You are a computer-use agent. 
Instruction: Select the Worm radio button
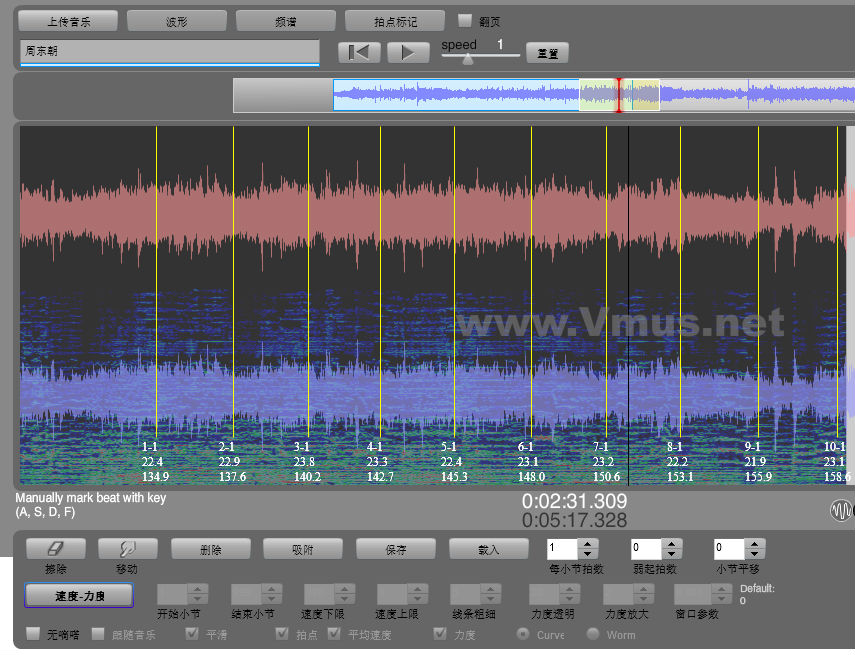592,634
